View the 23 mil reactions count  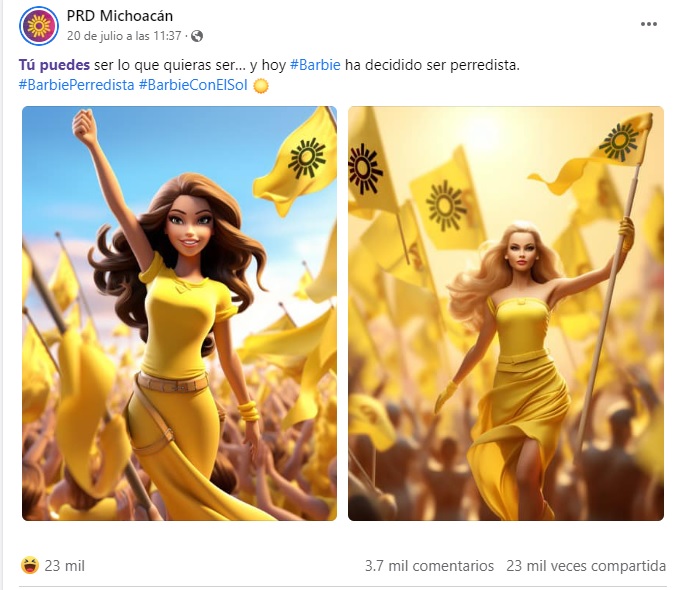pos(65,565)
